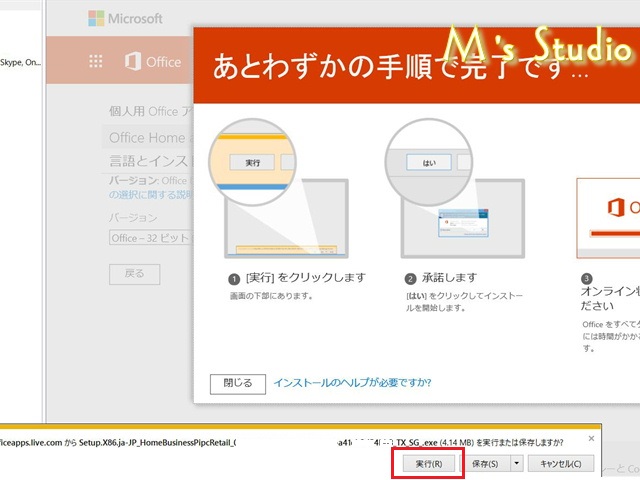640x480 pixels.
Task: Click the 画面の下部にあります text
Action: [x=271, y=296]
